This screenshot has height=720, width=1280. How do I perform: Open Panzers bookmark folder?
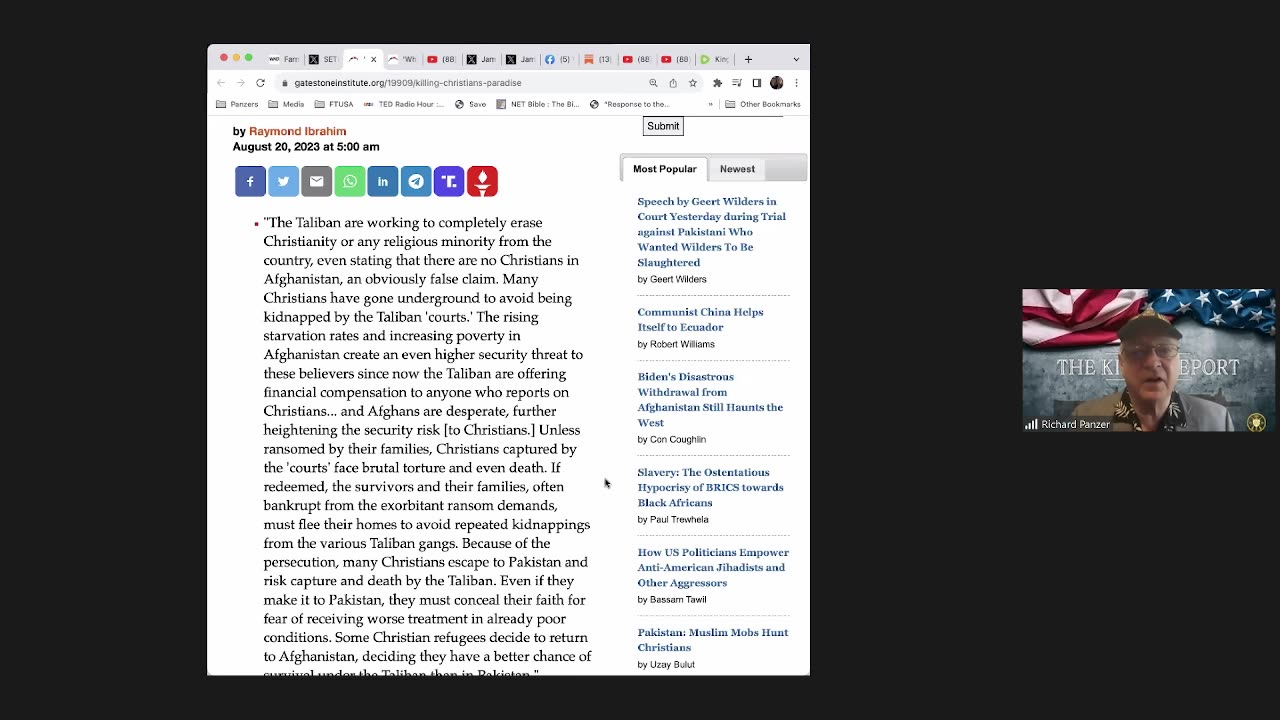click(x=238, y=104)
